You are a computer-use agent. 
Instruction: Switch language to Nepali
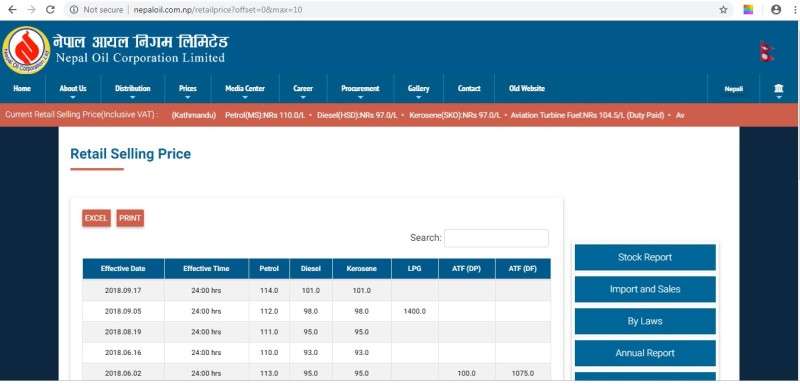[734, 89]
